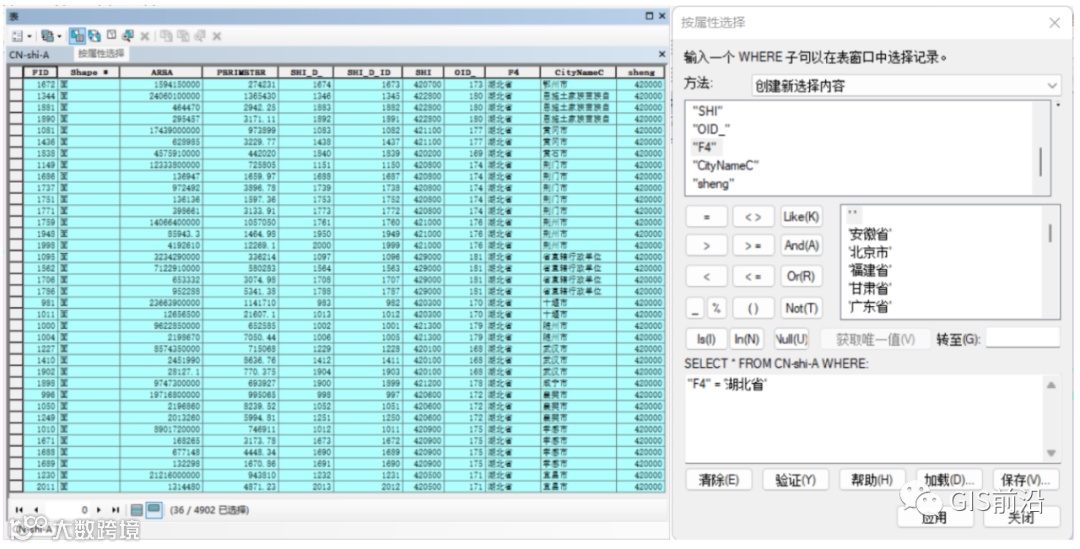Viewport: 1080px width, 549px height.
Task: Click the less-than (<) operator button
Action: (x=706, y=277)
